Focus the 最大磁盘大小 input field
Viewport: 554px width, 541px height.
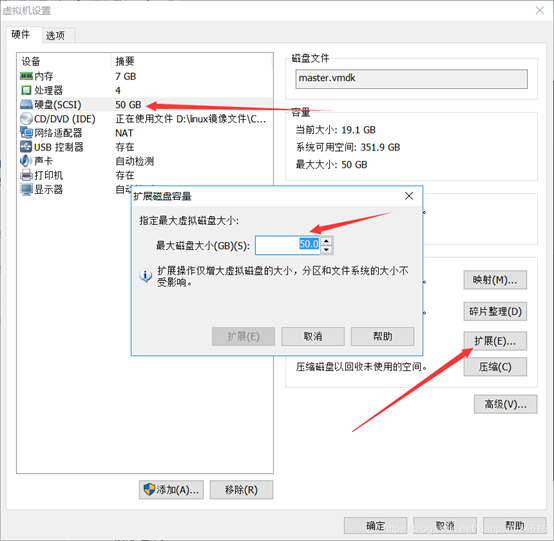click(288, 245)
